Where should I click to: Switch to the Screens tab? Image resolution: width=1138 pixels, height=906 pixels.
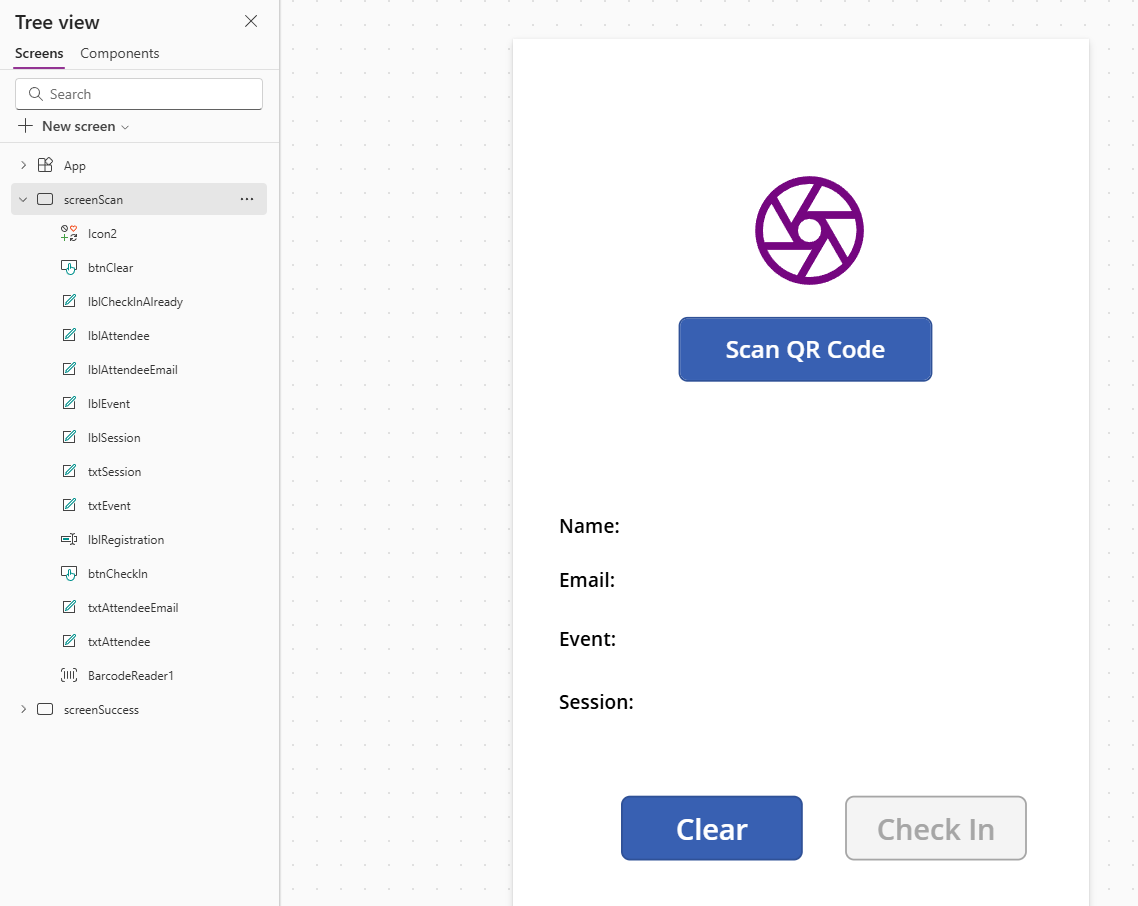[39, 54]
